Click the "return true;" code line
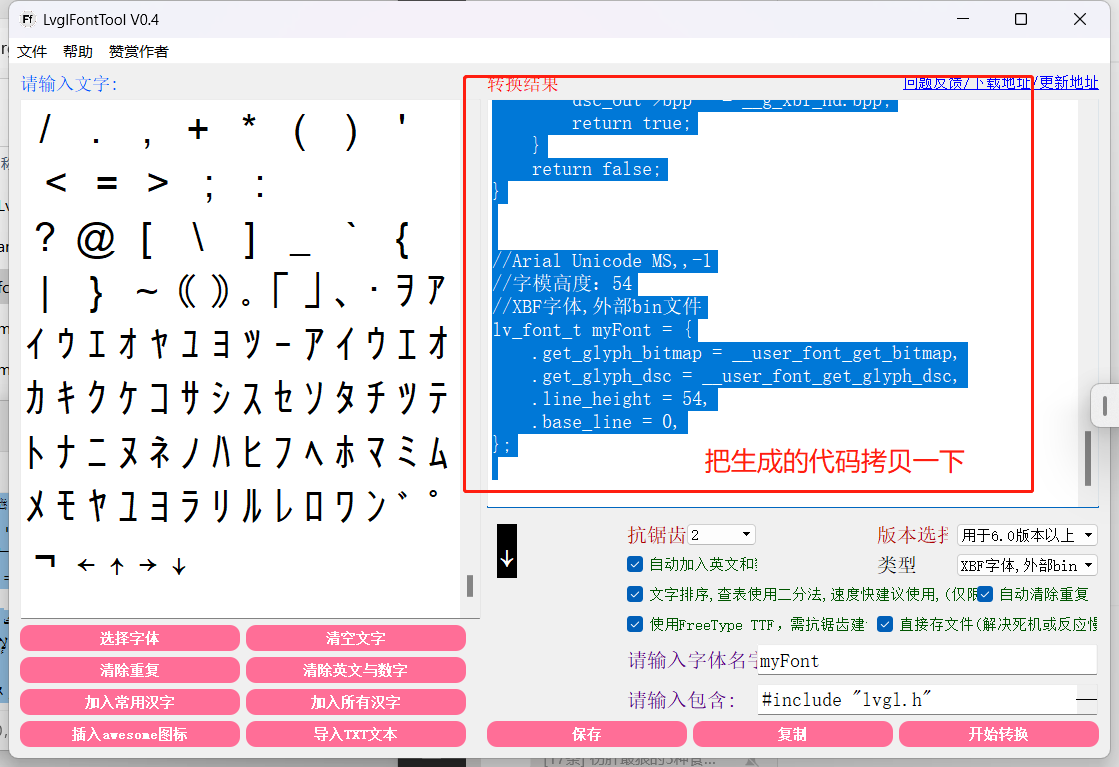This screenshot has width=1119, height=767. (x=631, y=123)
